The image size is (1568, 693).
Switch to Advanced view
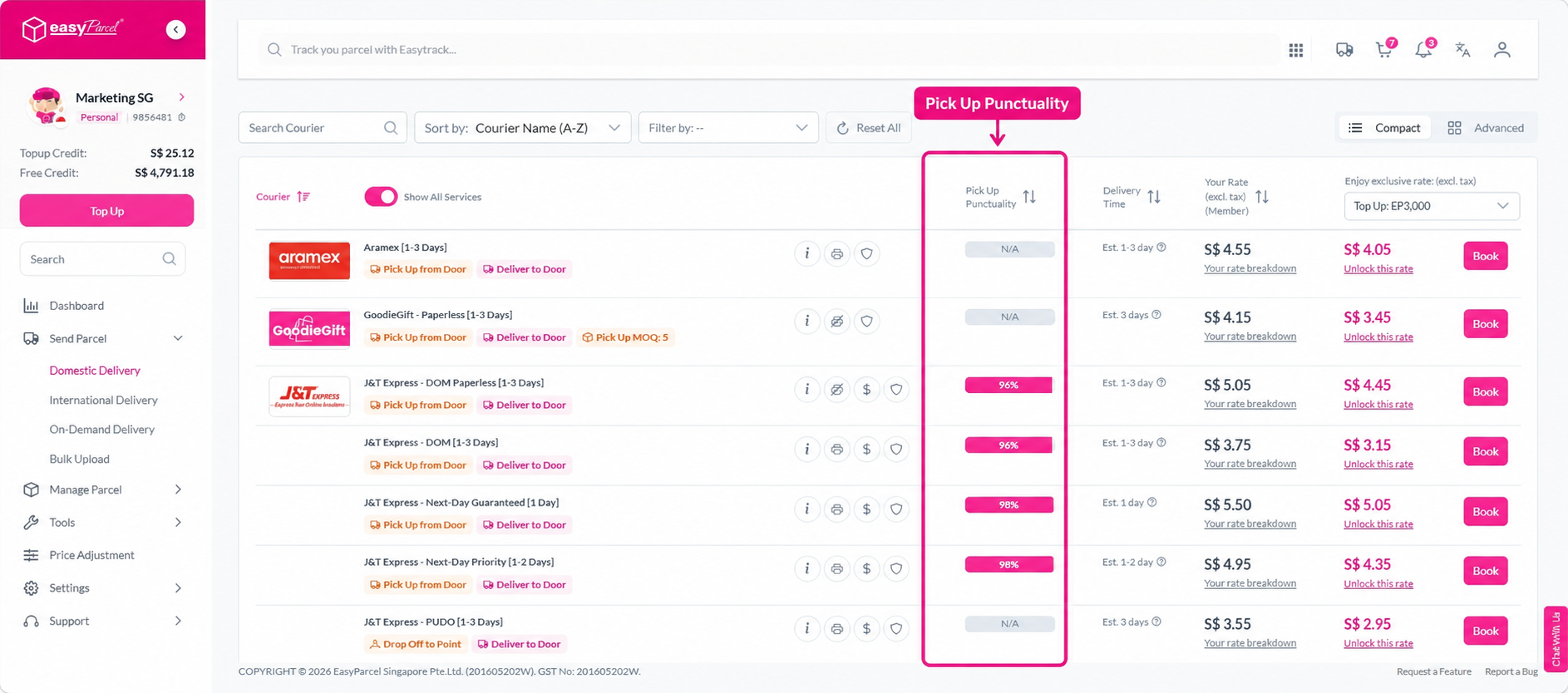pyautogui.click(x=1486, y=128)
